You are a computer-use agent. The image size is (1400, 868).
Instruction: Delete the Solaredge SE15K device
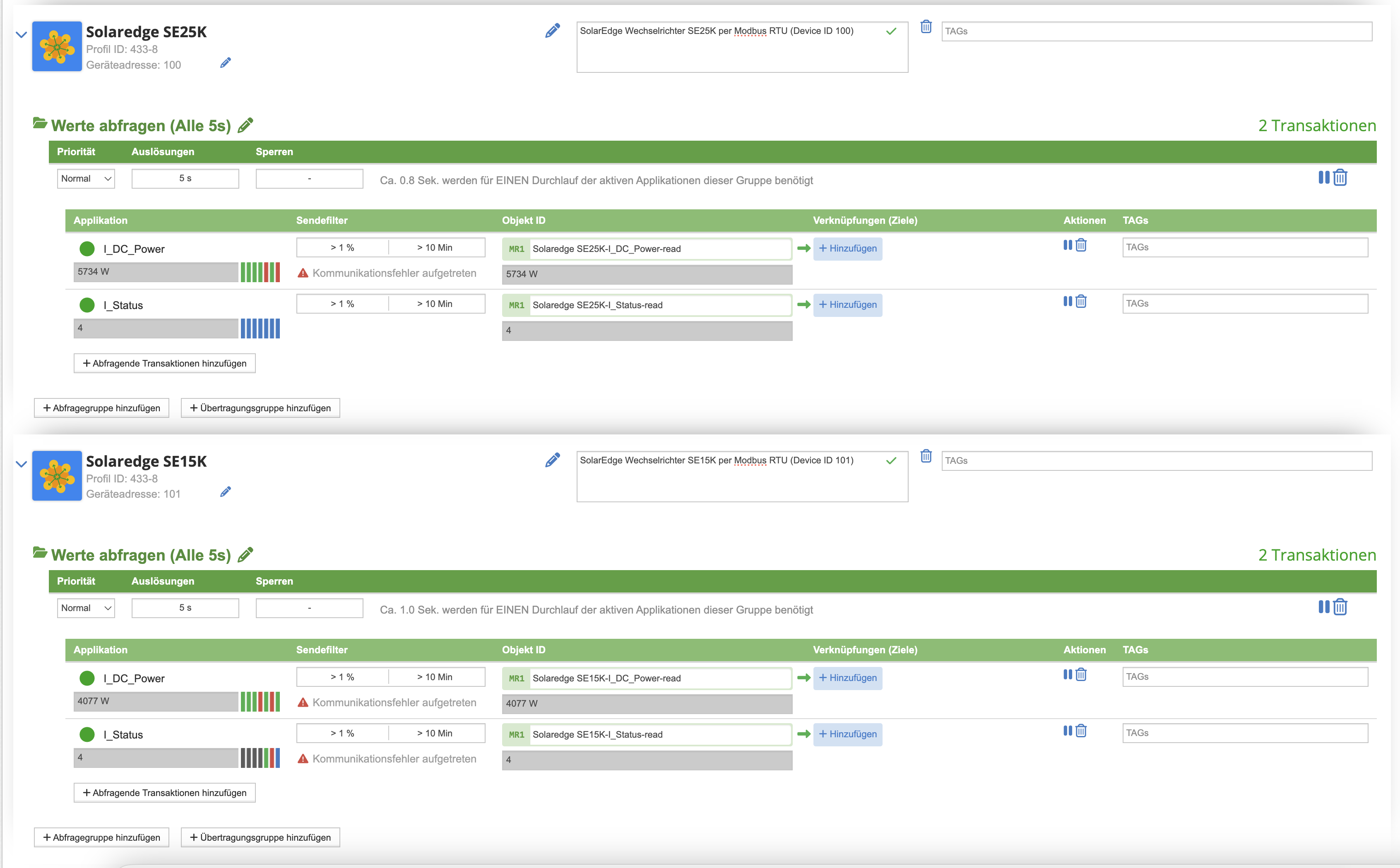926,456
